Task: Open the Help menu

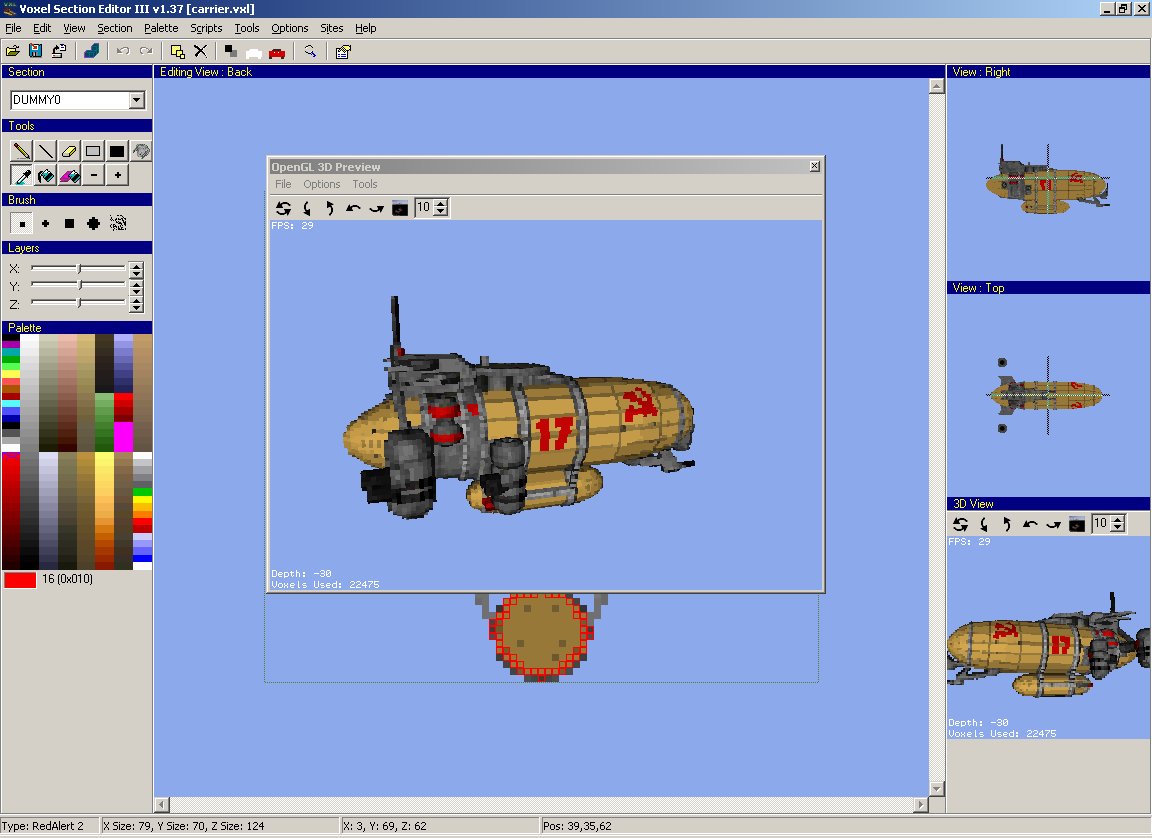Action: [365, 28]
